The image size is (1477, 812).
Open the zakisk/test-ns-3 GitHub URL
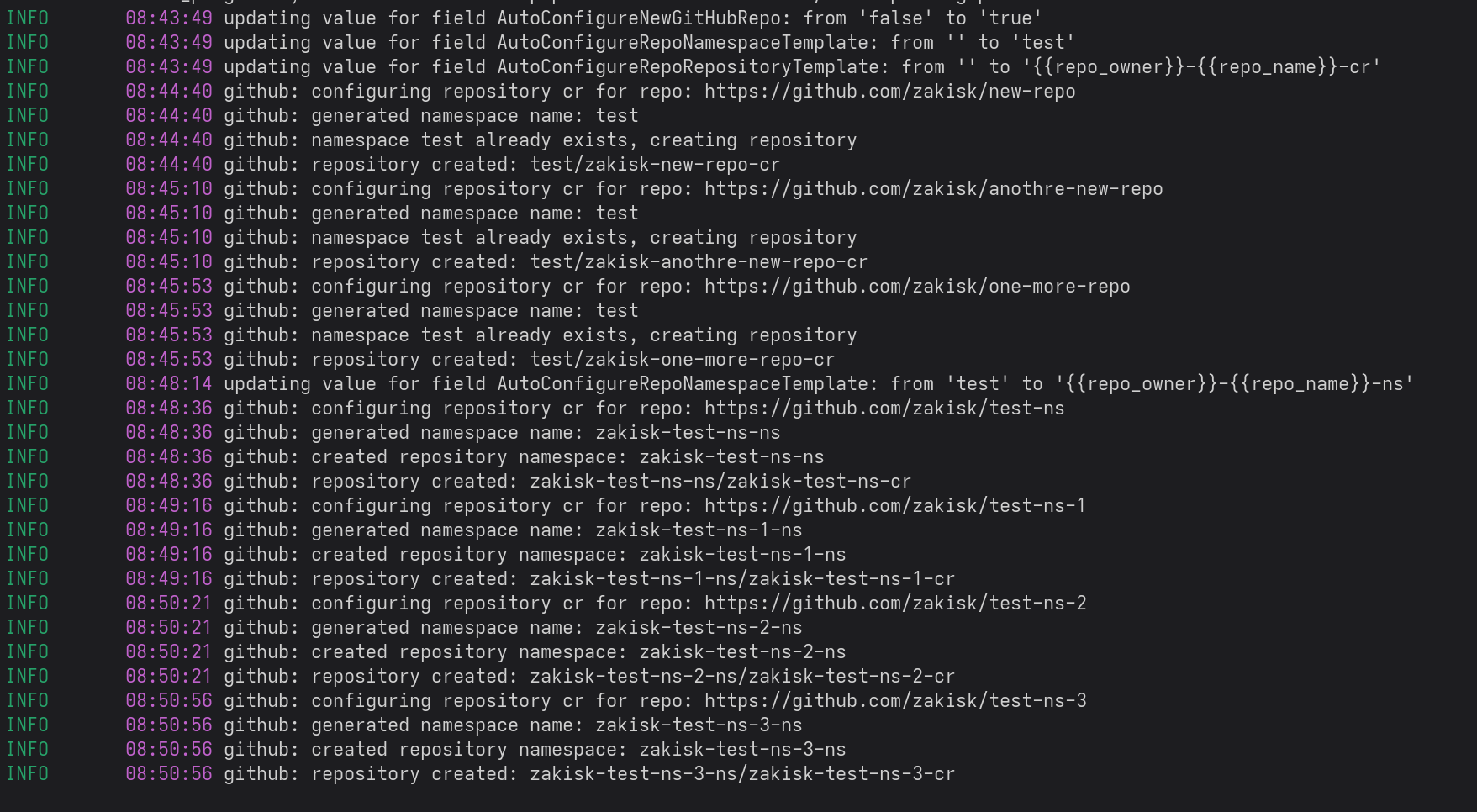(895, 701)
